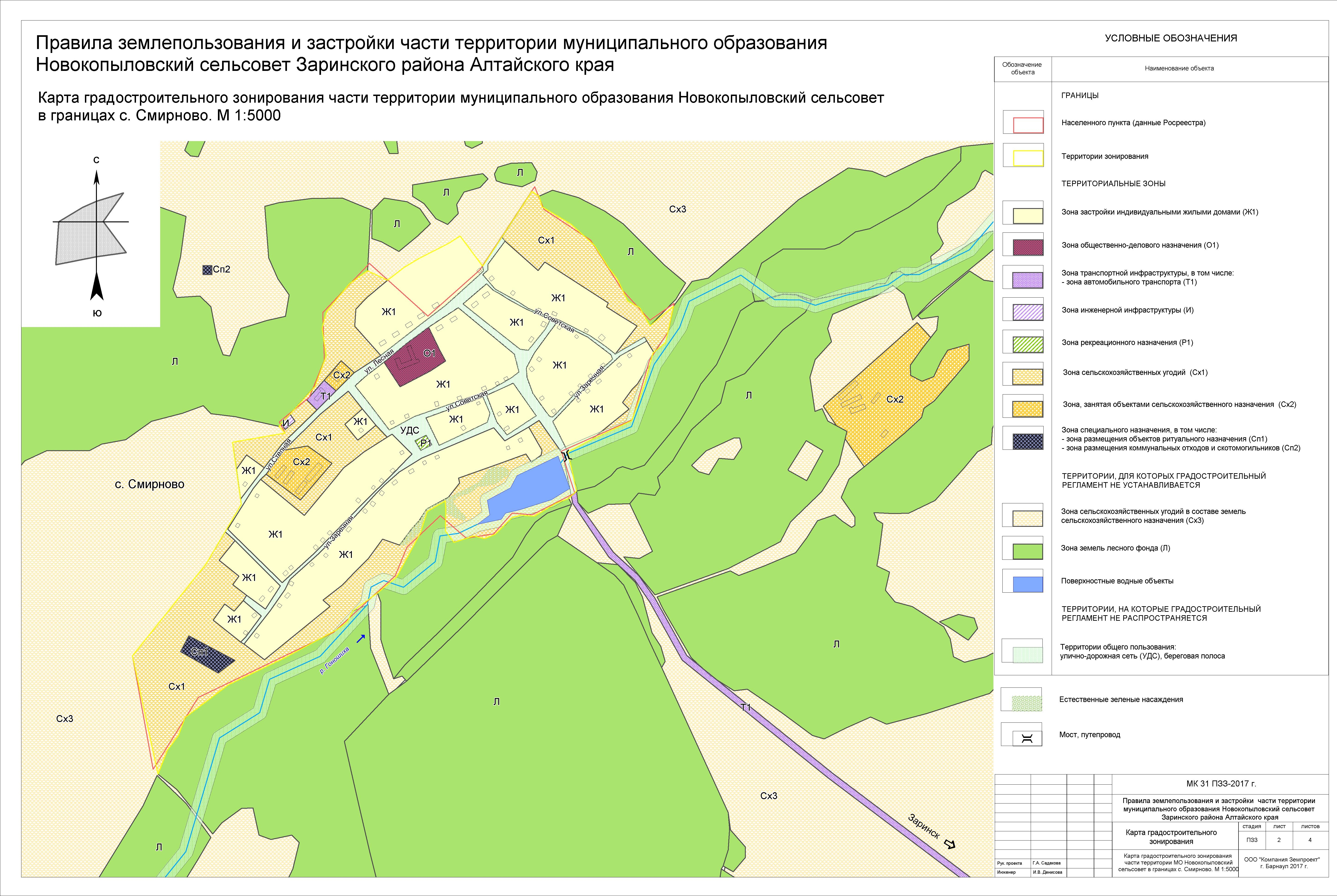This screenshot has width=1337, height=896.
Task: Click the maroon О1 public zone on map
Action: [415, 357]
